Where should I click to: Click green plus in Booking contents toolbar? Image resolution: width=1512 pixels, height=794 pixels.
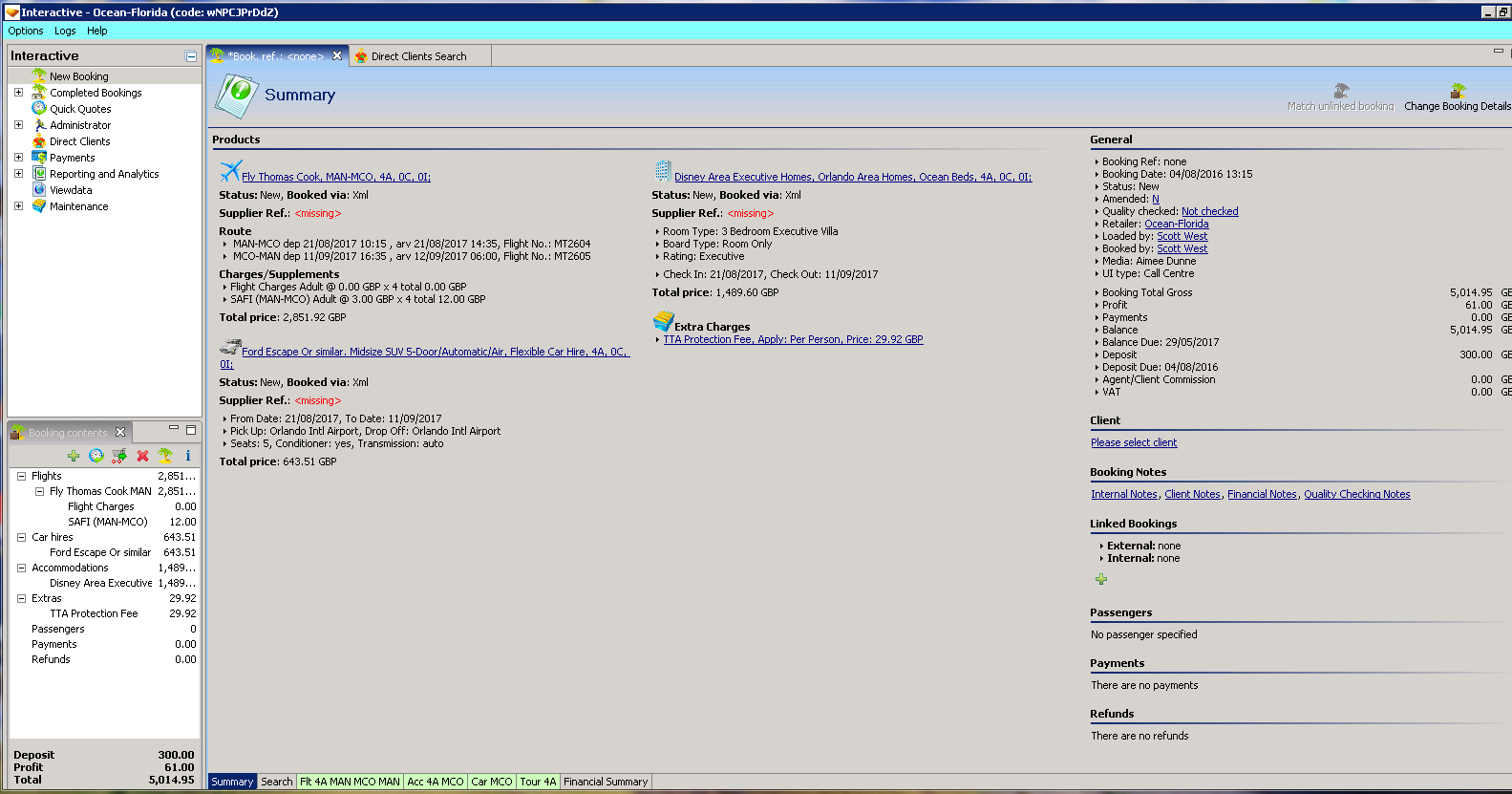pos(74,456)
